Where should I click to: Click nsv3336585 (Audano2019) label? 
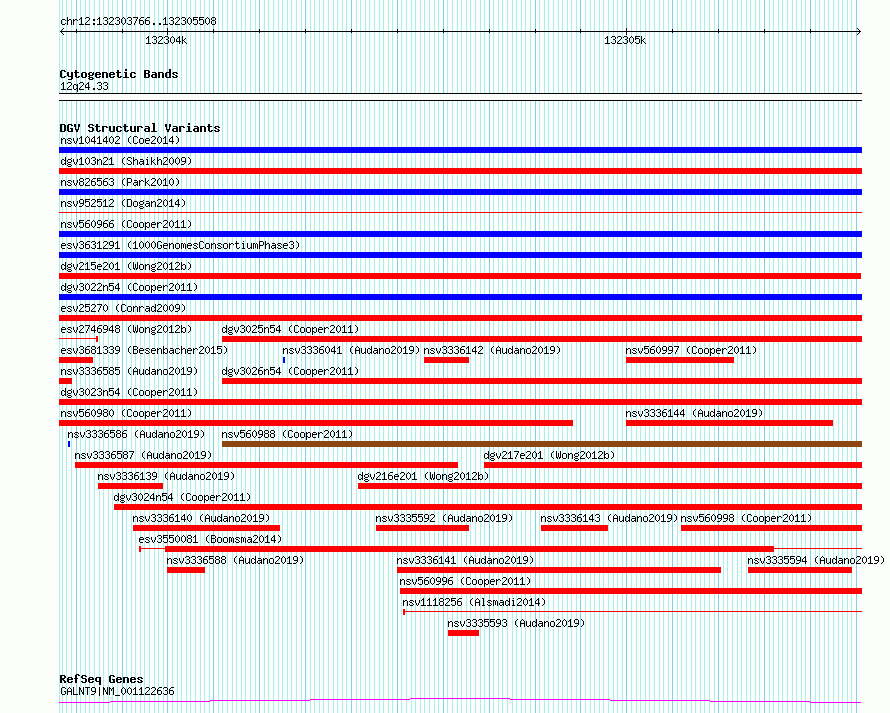(129, 371)
